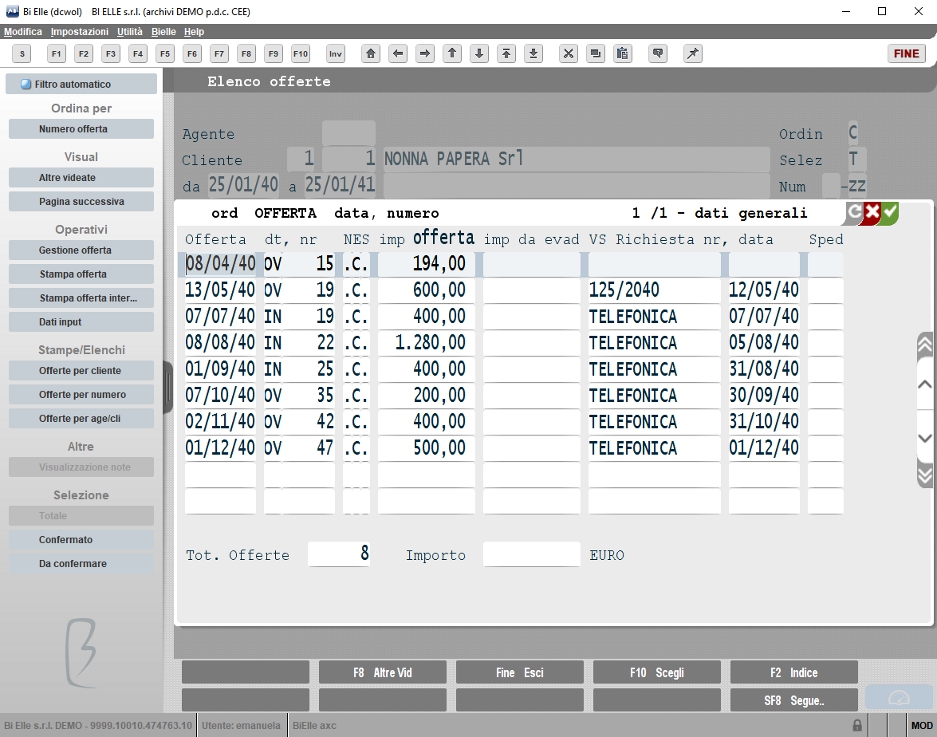
Task: Open the Help menu
Action: (x=194, y=32)
